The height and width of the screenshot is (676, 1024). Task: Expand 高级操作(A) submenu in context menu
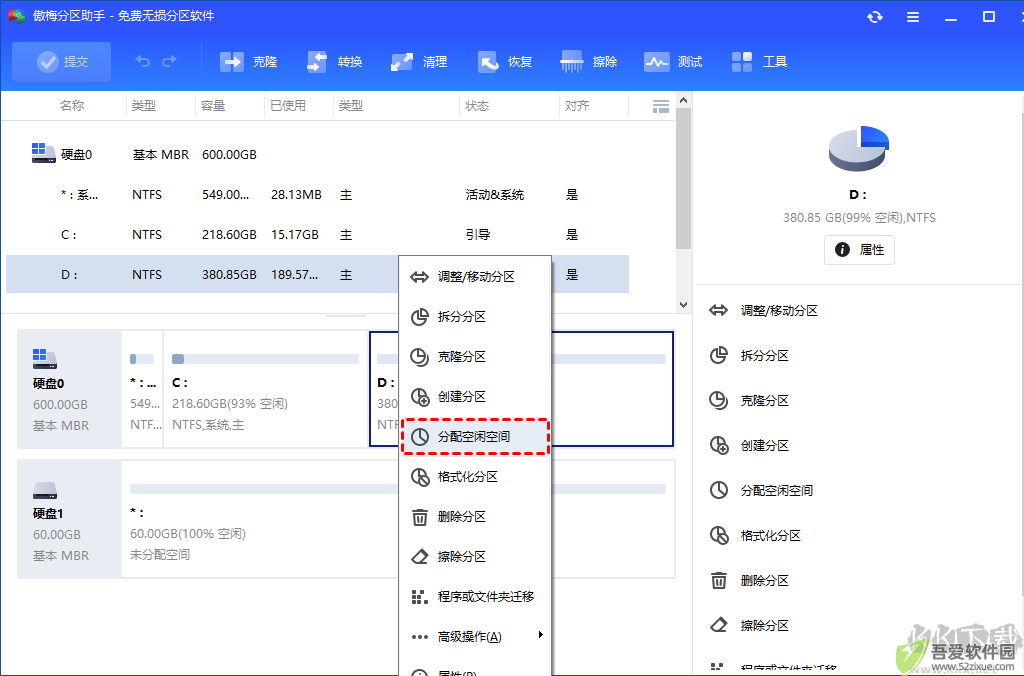coord(475,636)
